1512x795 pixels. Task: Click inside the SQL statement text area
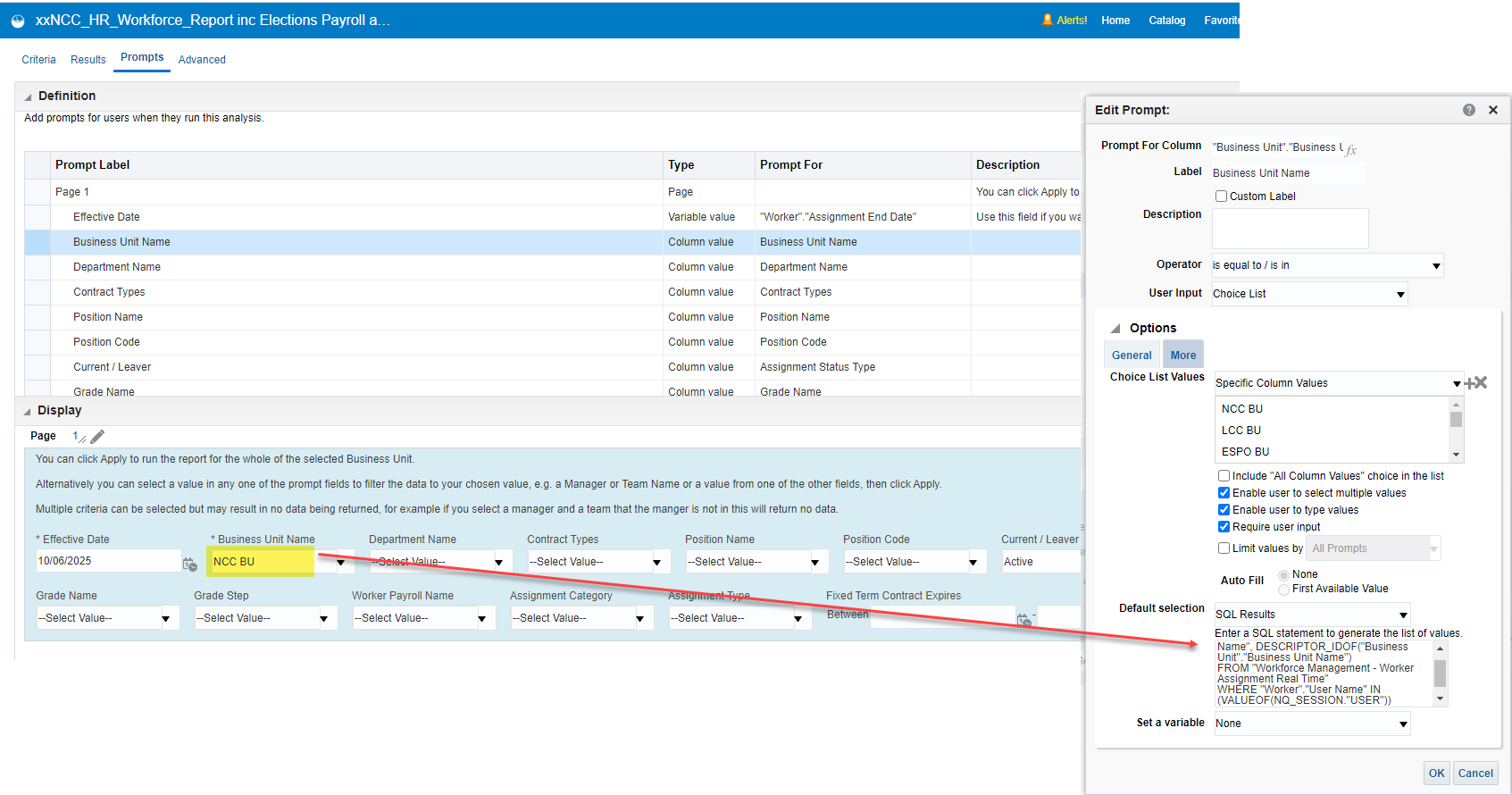1324,674
